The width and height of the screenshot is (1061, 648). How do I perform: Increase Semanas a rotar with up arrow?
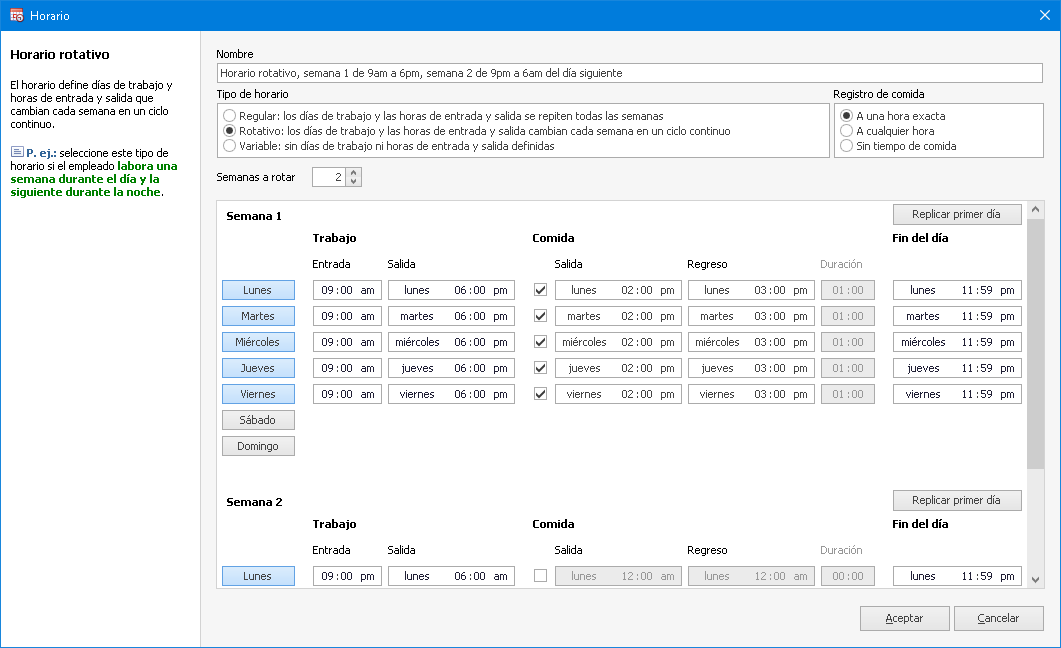click(353, 172)
